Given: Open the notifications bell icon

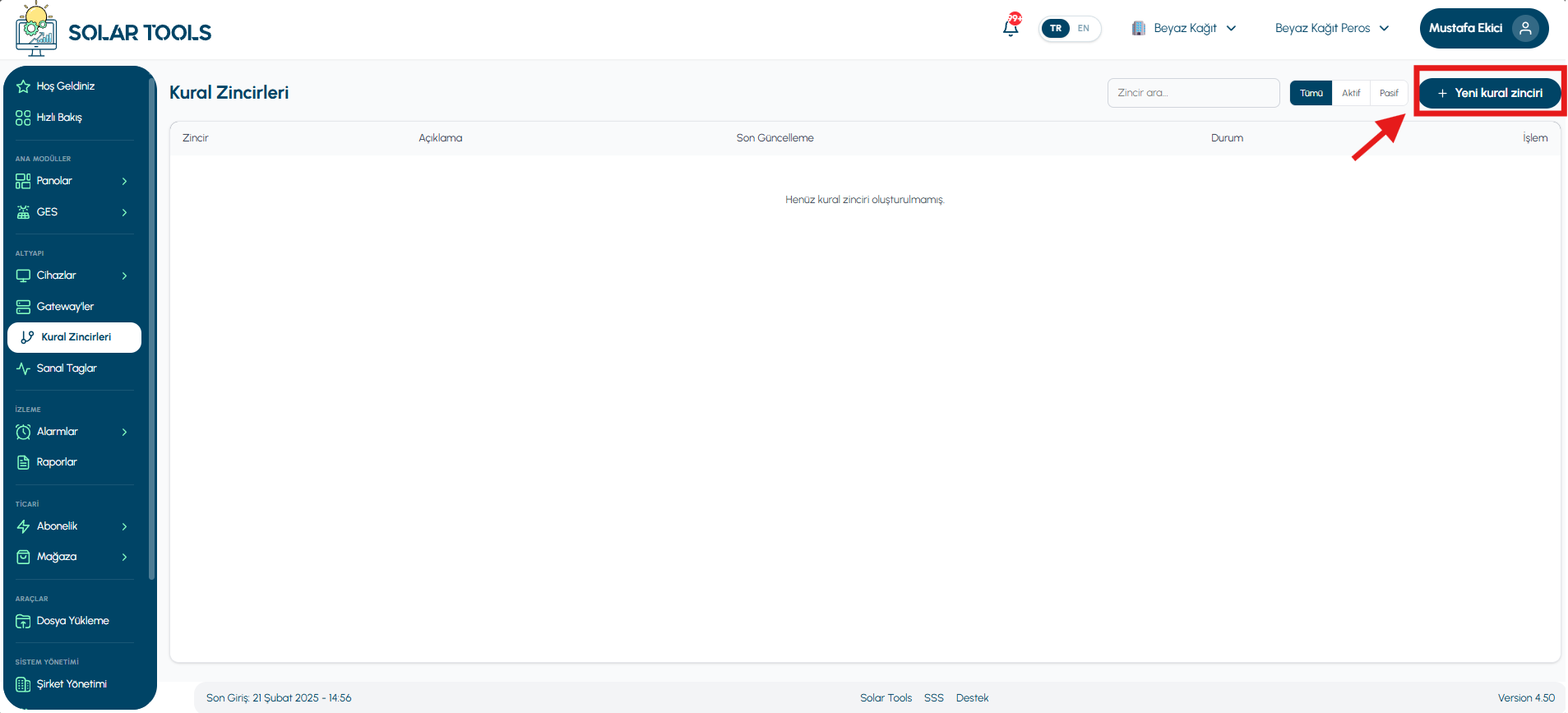Looking at the screenshot, I should pyautogui.click(x=1011, y=27).
